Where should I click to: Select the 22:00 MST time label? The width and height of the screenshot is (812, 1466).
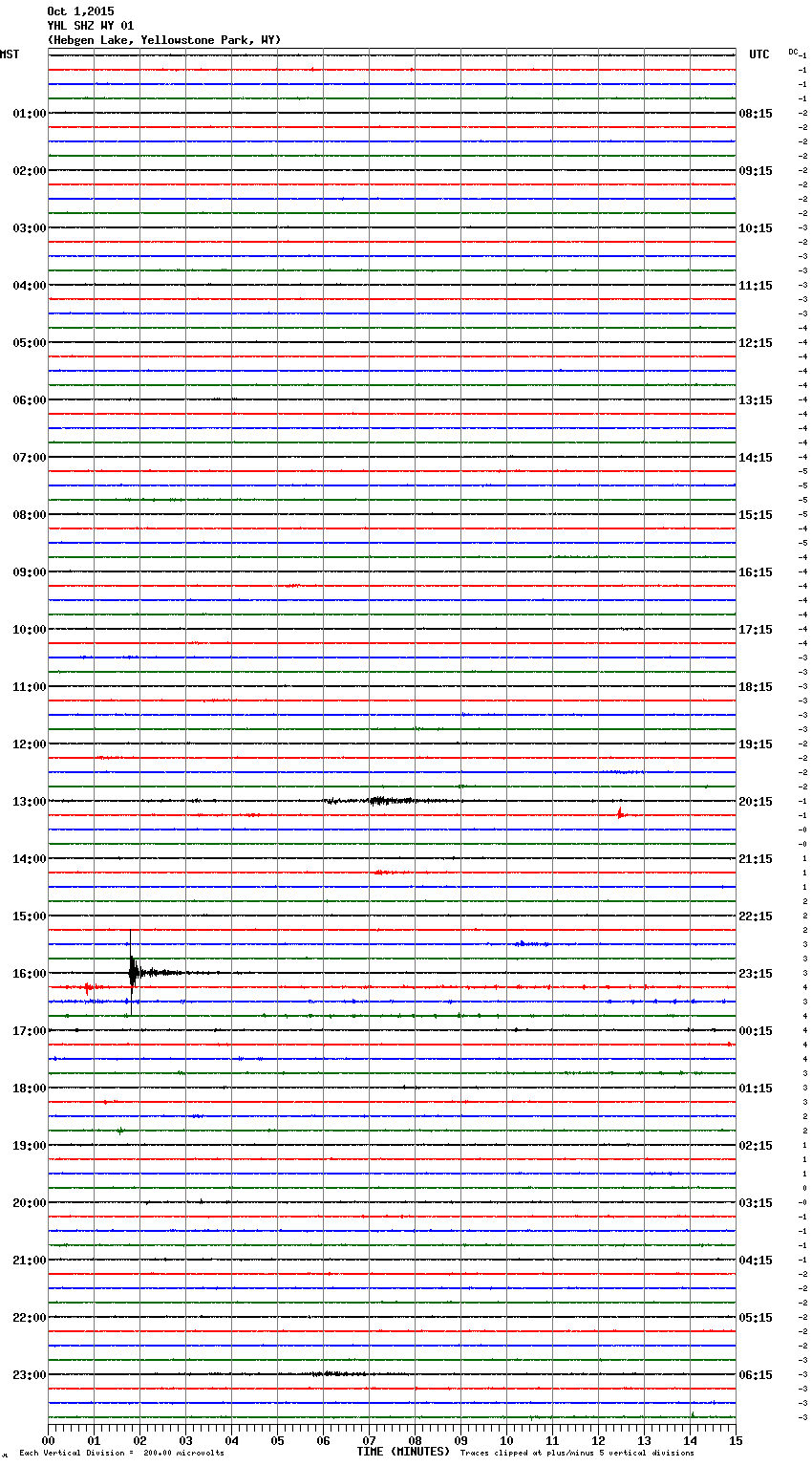click(x=30, y=1318)
